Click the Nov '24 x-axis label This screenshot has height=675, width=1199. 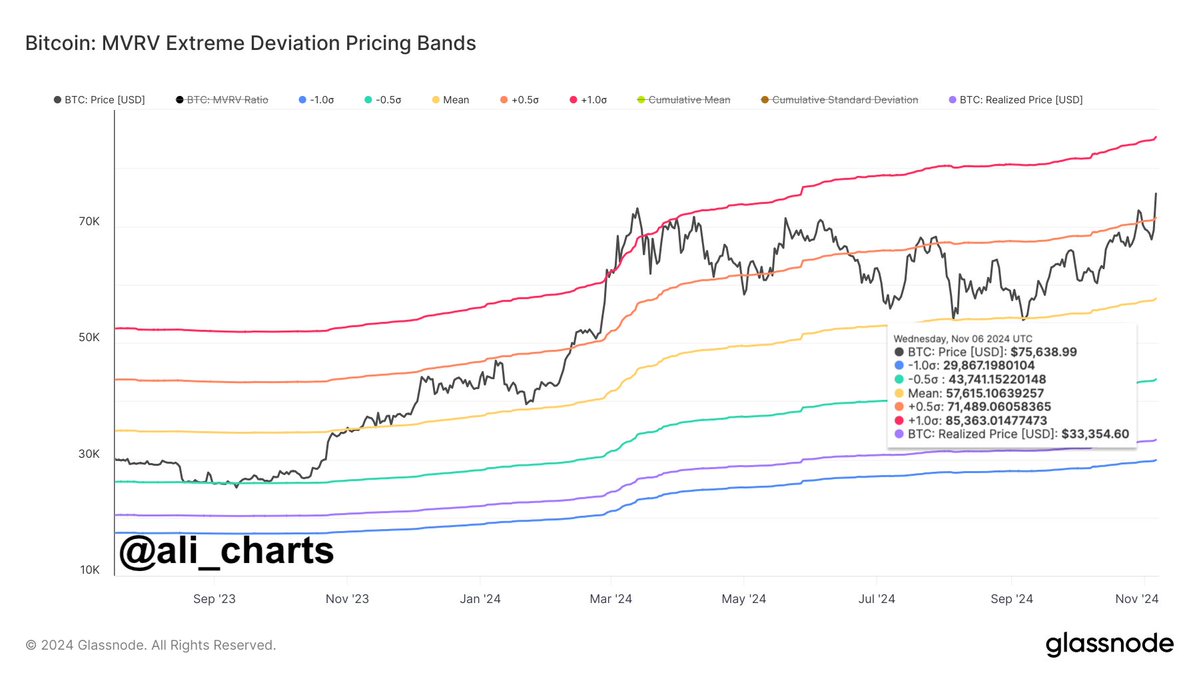pyautogui.click(x=1136, y=599)
